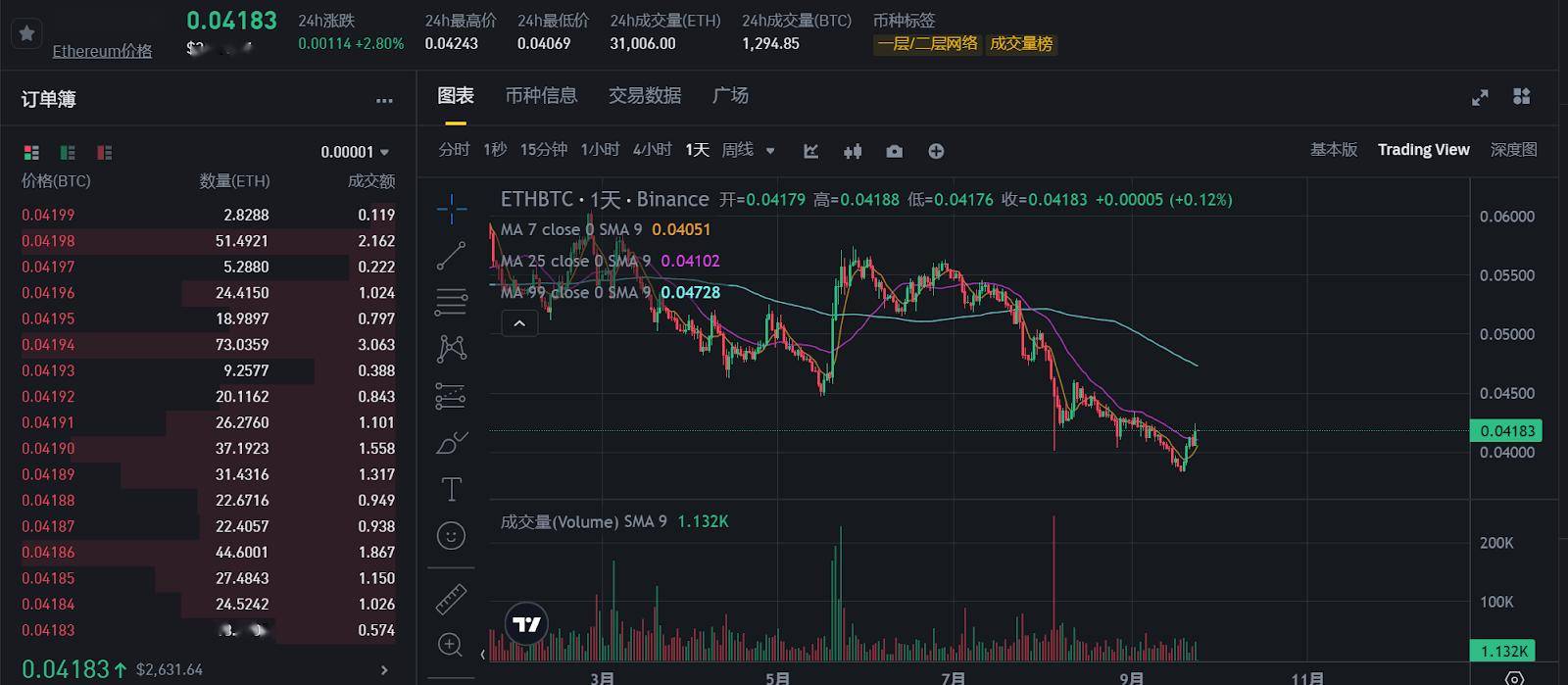Image resolution: width=1568 pixels, height=685 pixels.
Task: Open the indicators panel via the candle icon
Action: pos(852,151)
